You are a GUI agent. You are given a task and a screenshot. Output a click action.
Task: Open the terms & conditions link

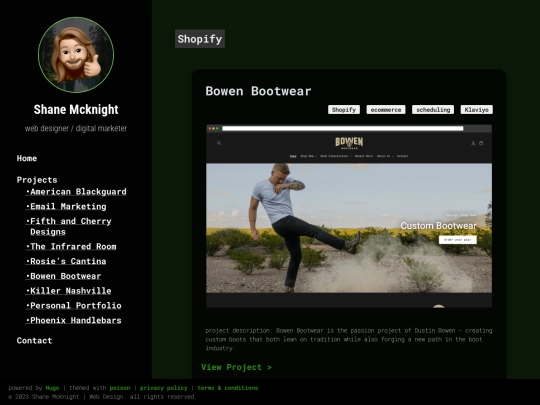coord(228,388)
